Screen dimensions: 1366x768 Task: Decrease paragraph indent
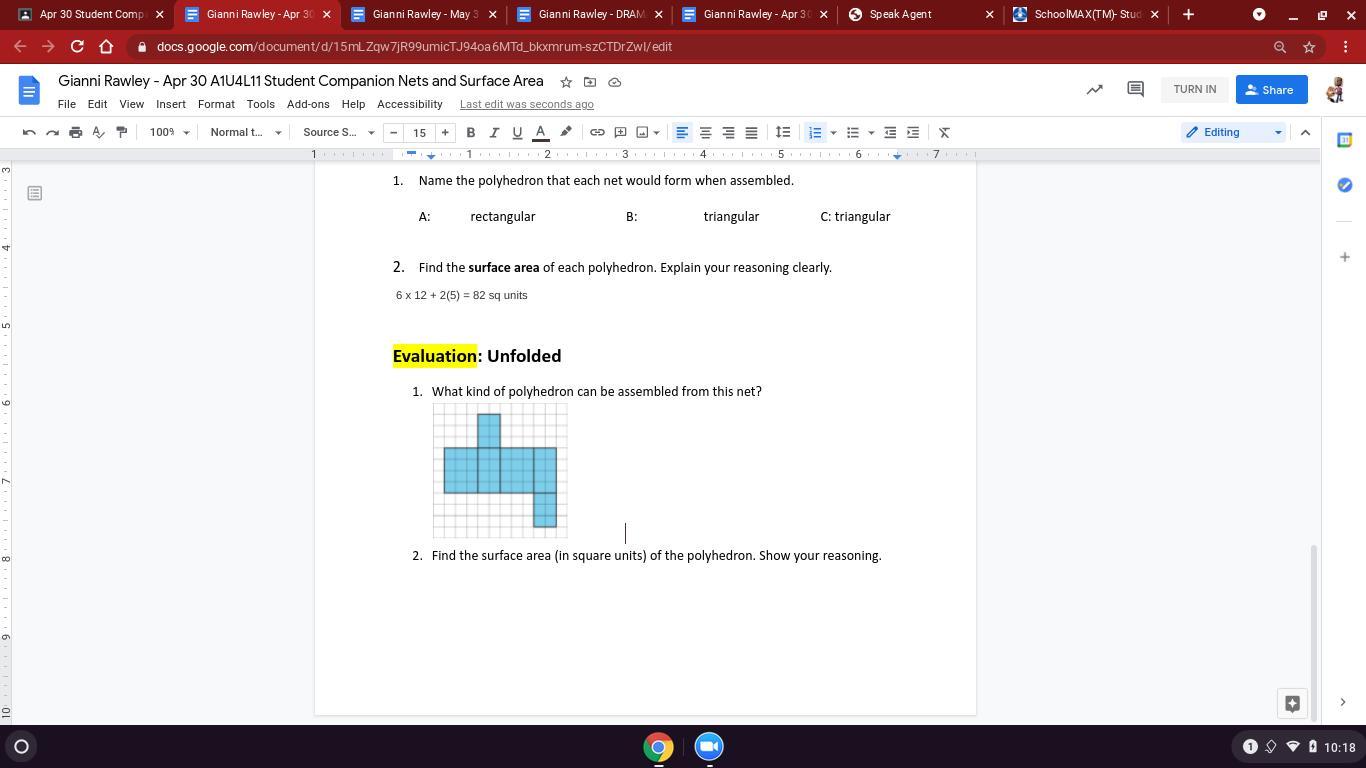(x=890, y=132)
